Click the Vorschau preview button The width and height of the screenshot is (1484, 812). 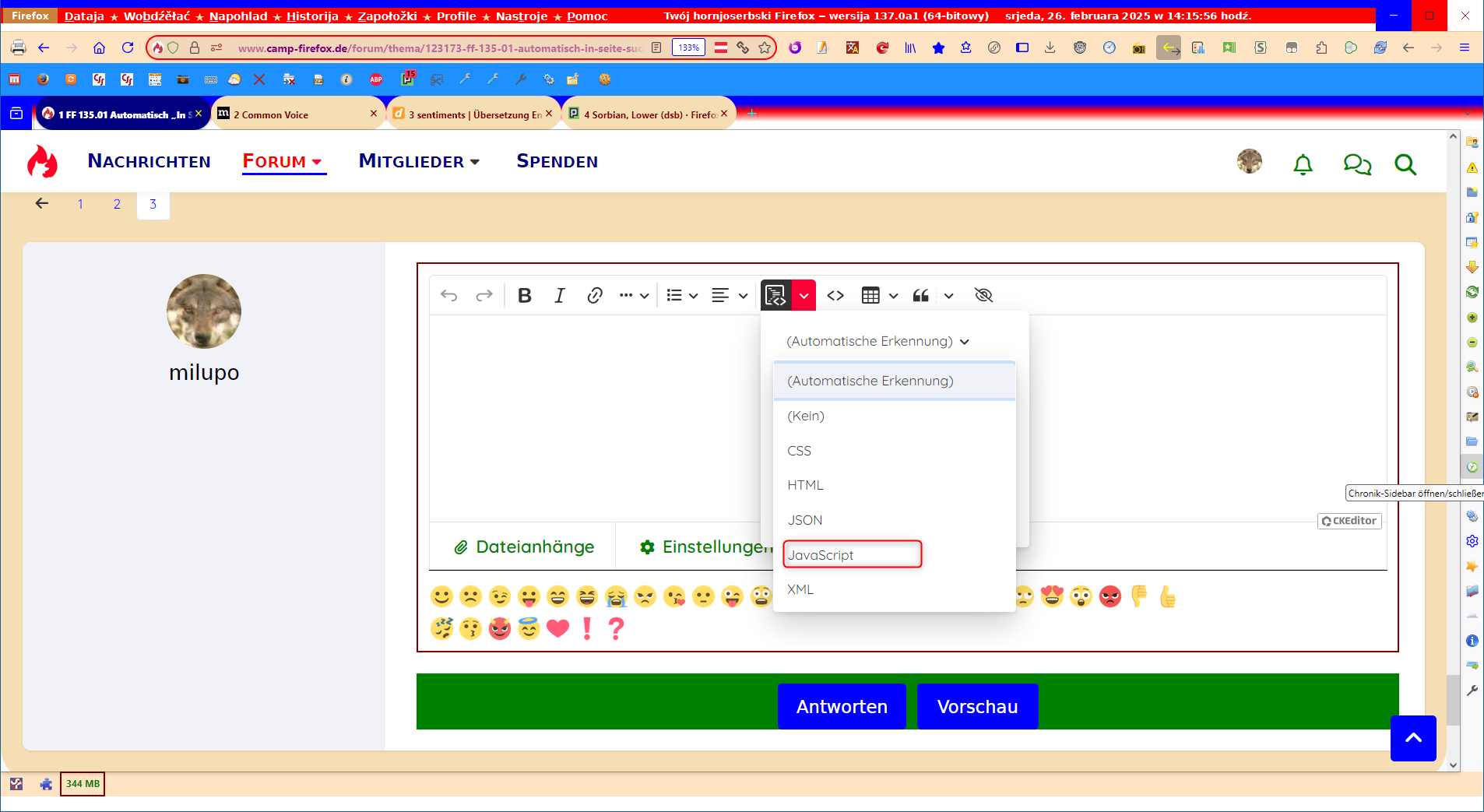click(977, 706)
